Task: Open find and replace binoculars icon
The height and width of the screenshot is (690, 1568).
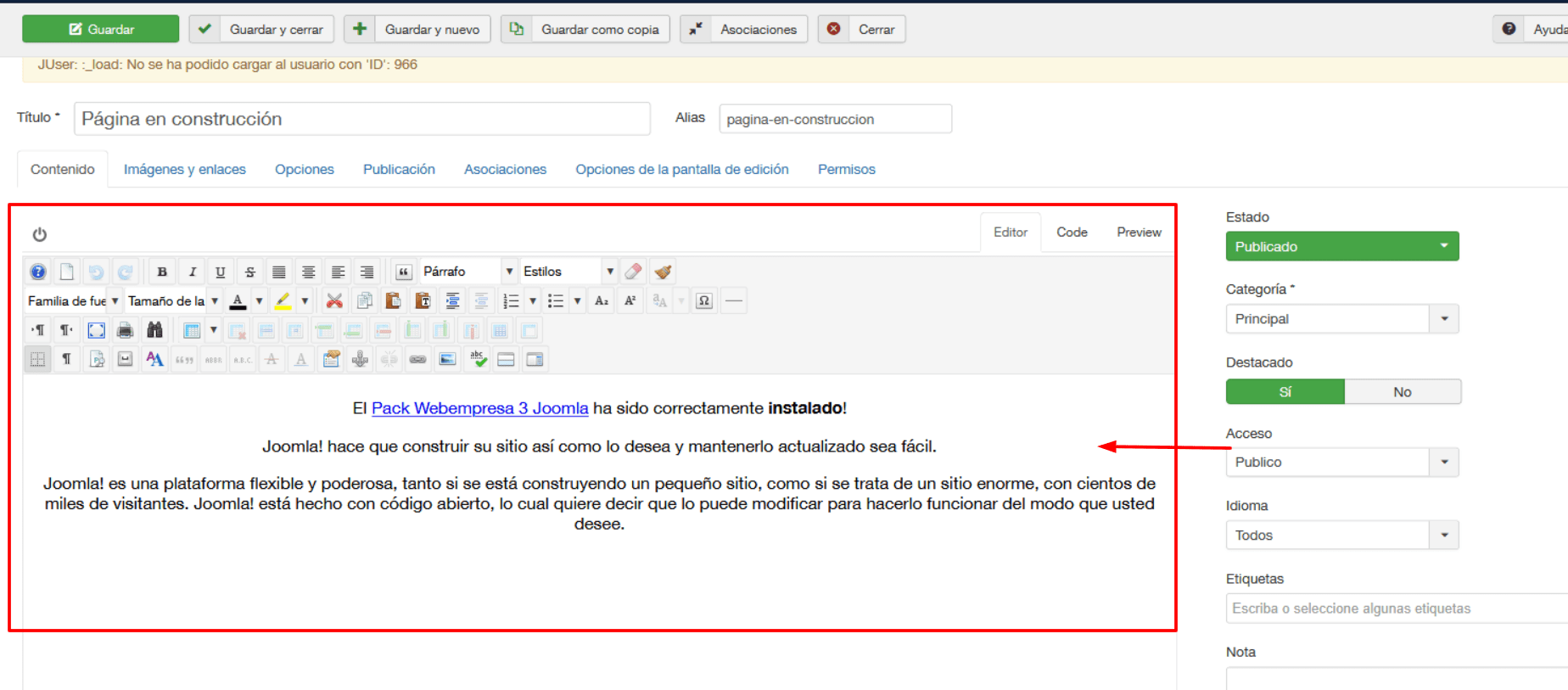Action: [x=154, y=330]
